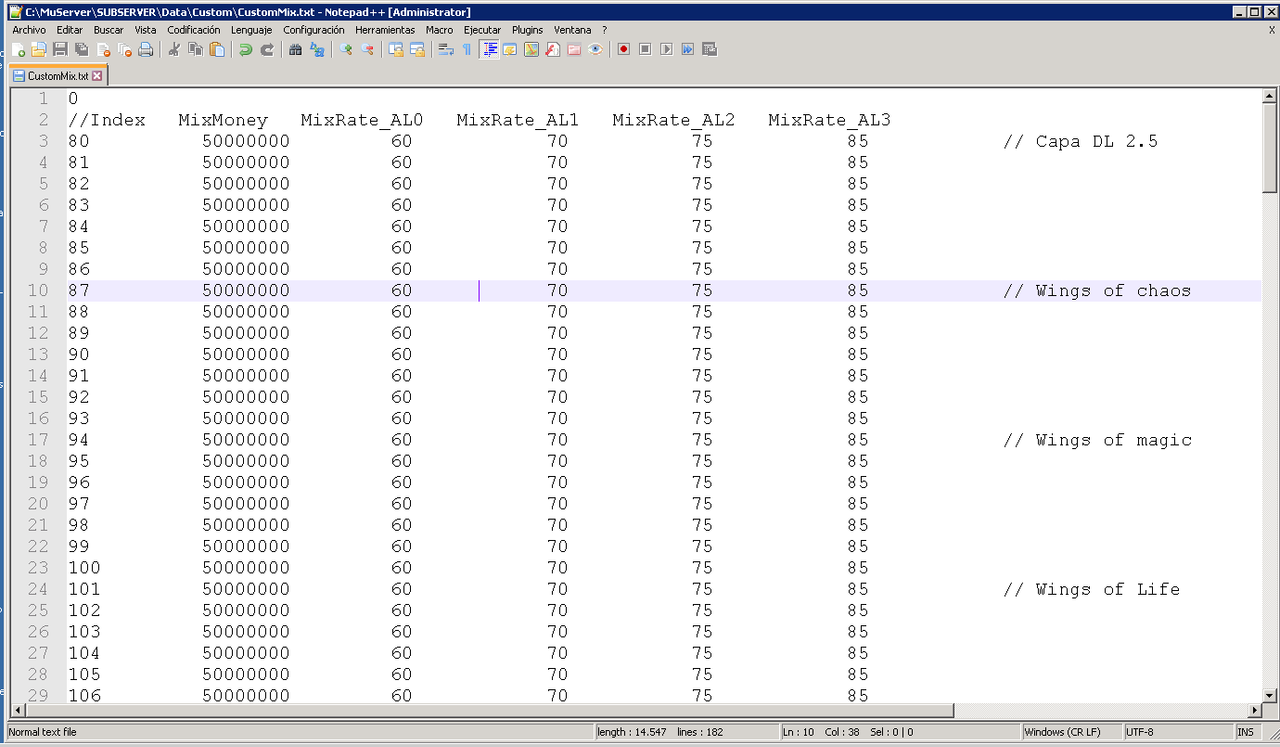Click the Windows (CR LF) status field
Viewport: 1280px width, 747px height.
(1070, 732)
